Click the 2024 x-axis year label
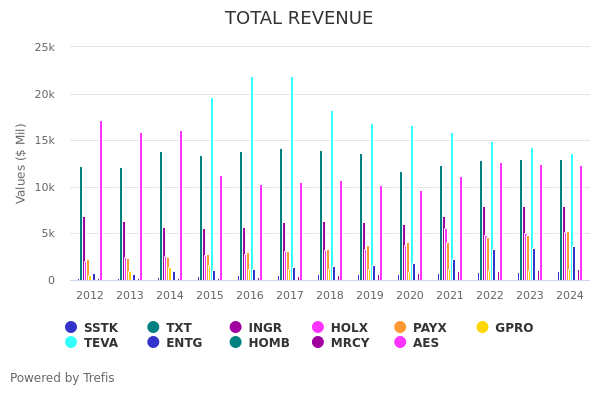This screenshot has width=600, height=400. 570,296
